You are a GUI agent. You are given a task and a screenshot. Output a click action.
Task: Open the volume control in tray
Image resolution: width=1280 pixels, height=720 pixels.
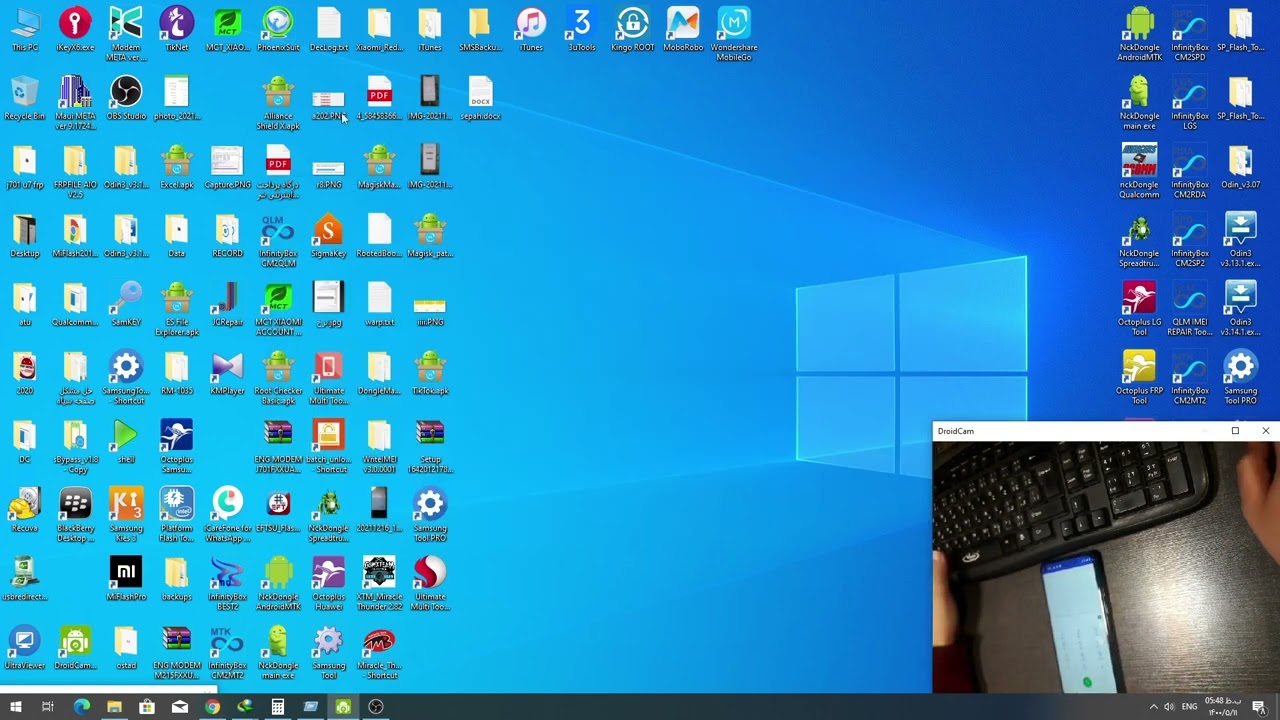[x=1169, y=707]
